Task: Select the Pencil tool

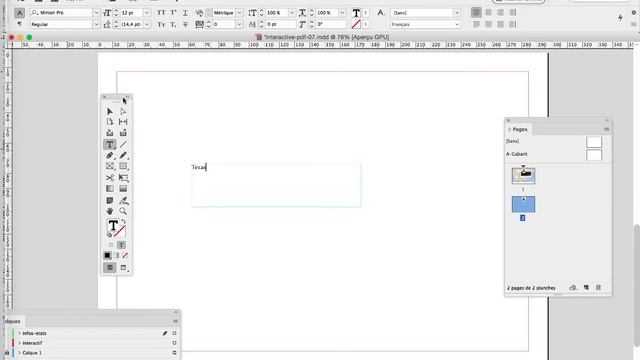Action: [123, 155]
